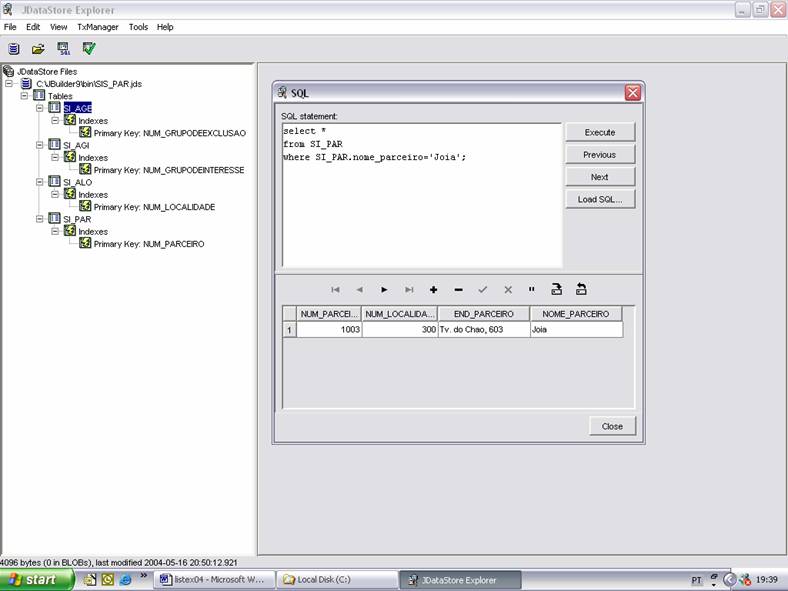Screen dimensions: 788x591
Task: Click the refresh data navigator icon
Action: [581, 289]
